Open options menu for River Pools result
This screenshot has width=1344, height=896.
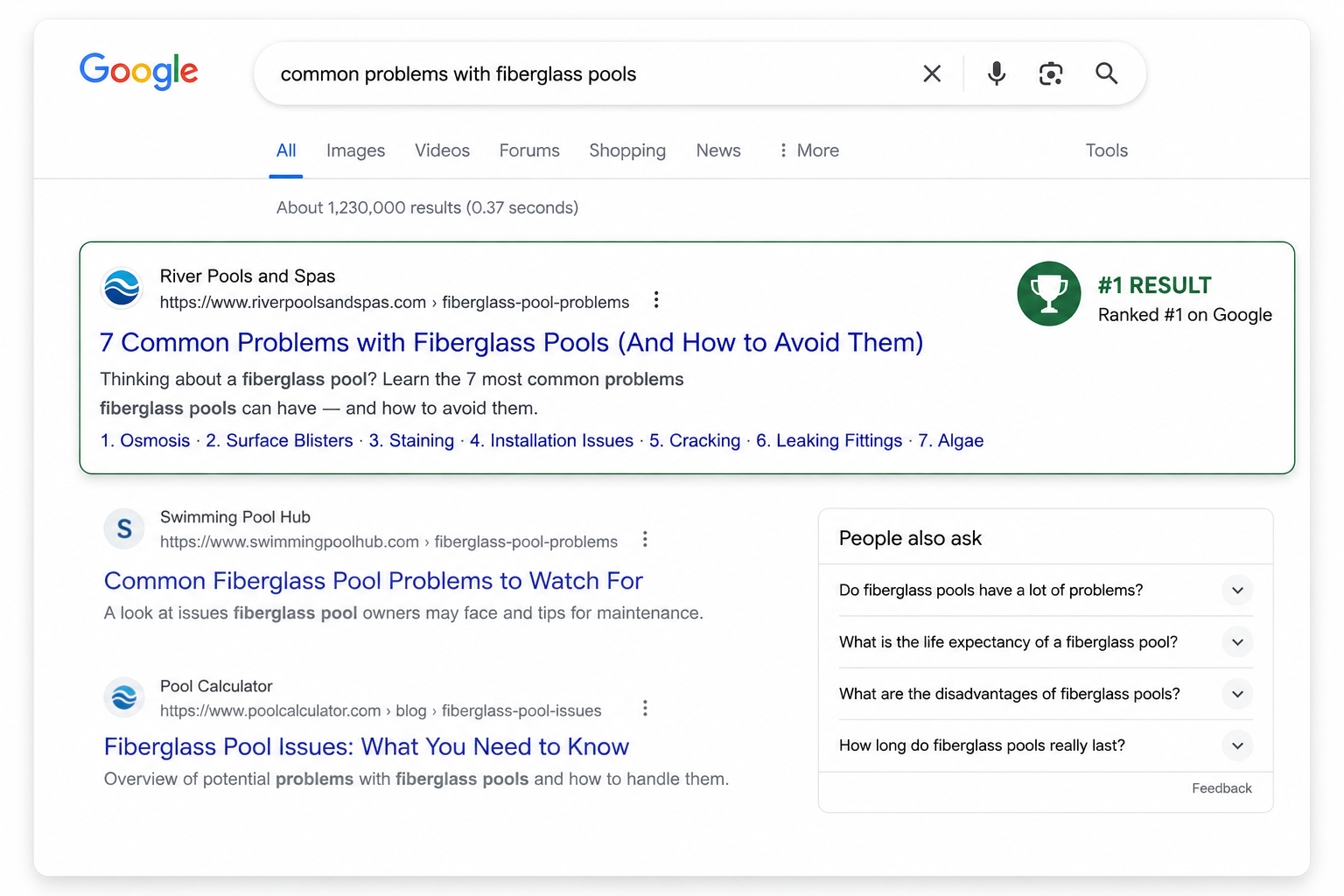click(x=656, y=300)
